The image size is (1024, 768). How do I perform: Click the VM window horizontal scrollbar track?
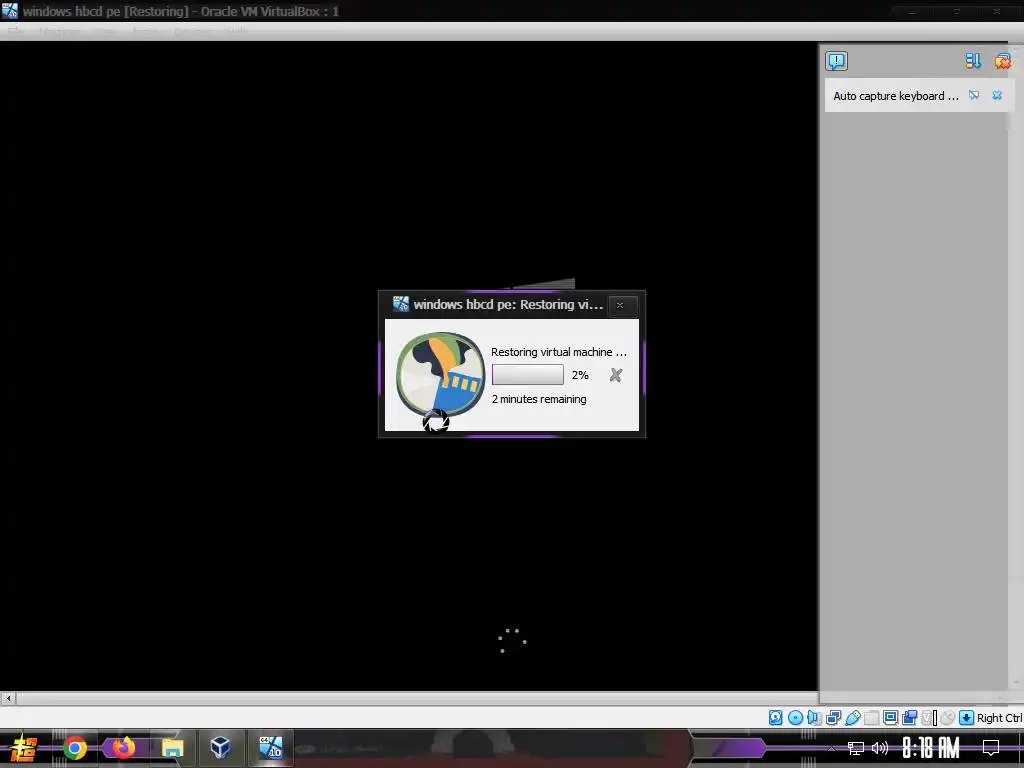pos(417,698)
